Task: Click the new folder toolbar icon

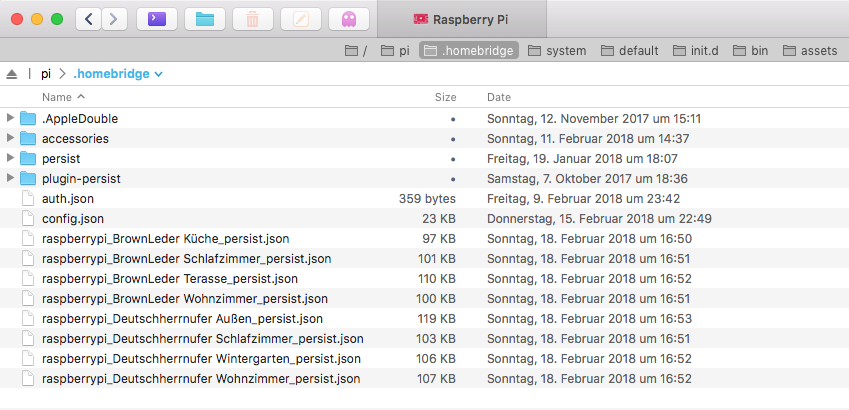Action: 205,19
